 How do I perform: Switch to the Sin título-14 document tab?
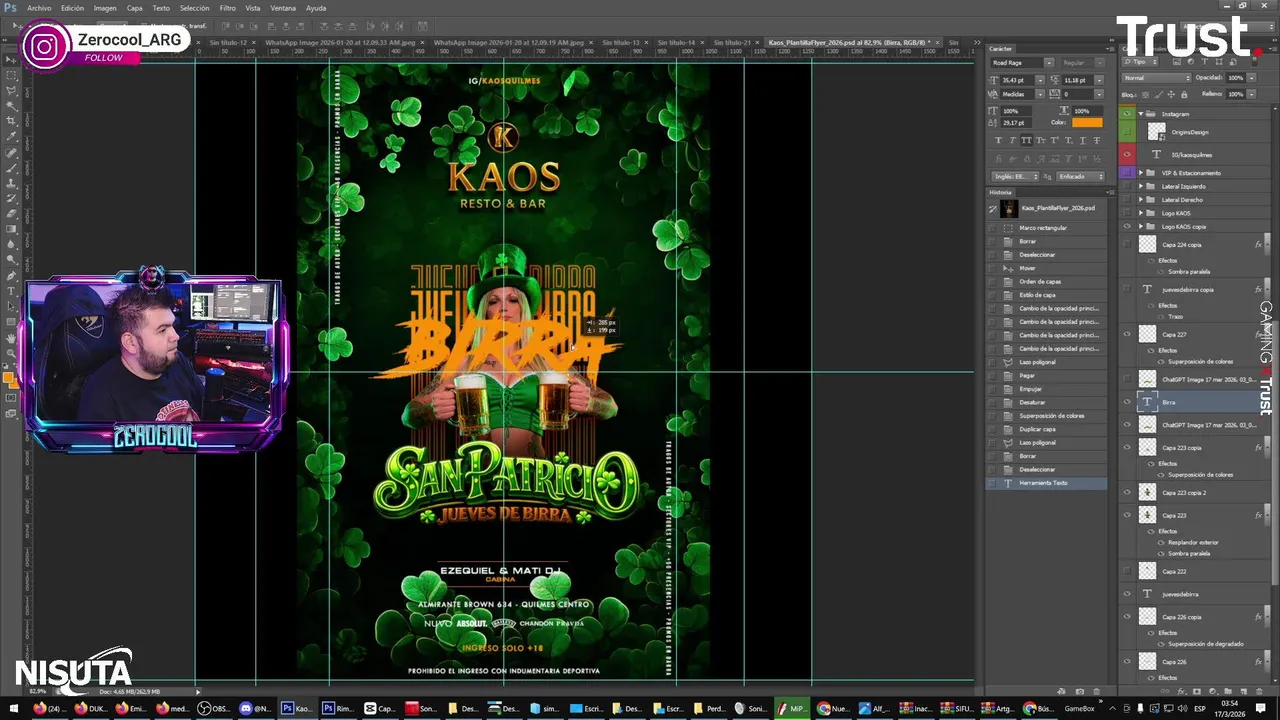tap(677, 43)
